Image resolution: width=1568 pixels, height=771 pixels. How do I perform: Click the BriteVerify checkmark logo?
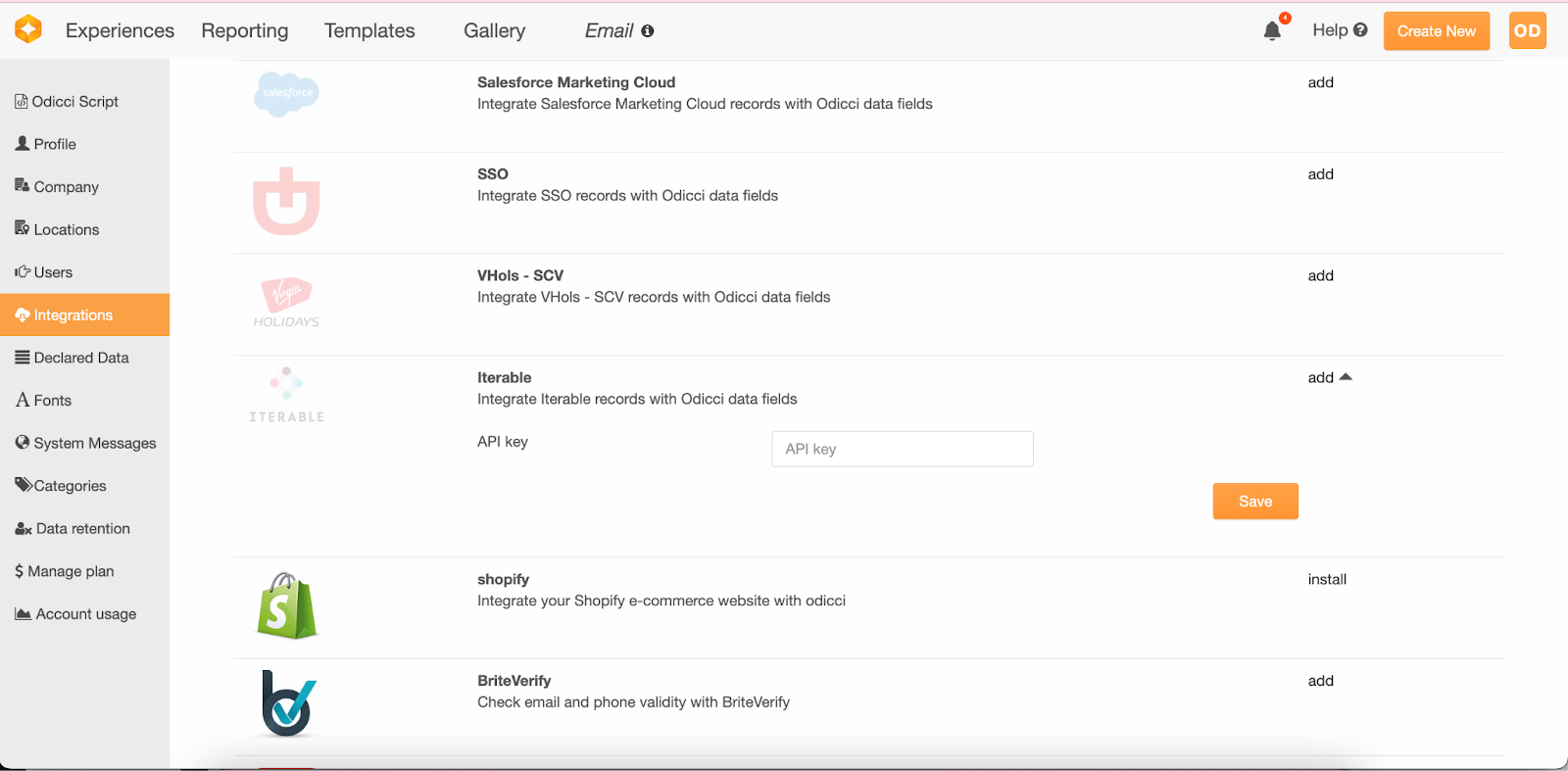288,703
